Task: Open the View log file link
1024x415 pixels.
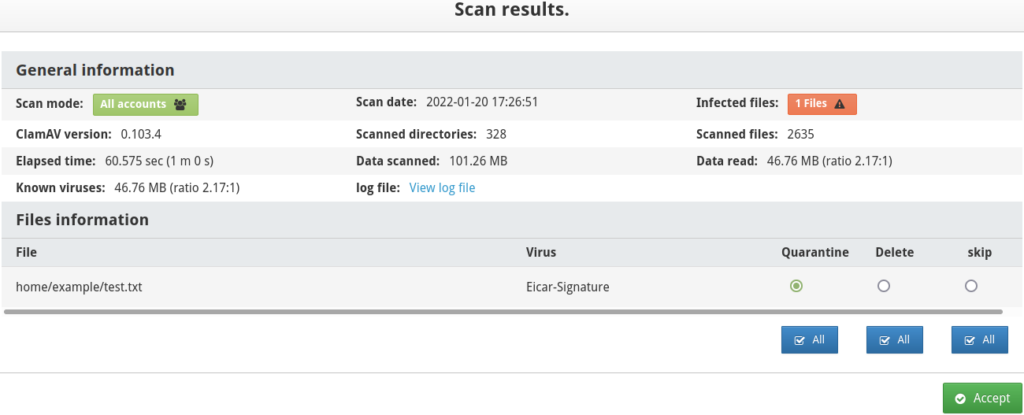Action: pyautogui.click(x=442, y=188)
